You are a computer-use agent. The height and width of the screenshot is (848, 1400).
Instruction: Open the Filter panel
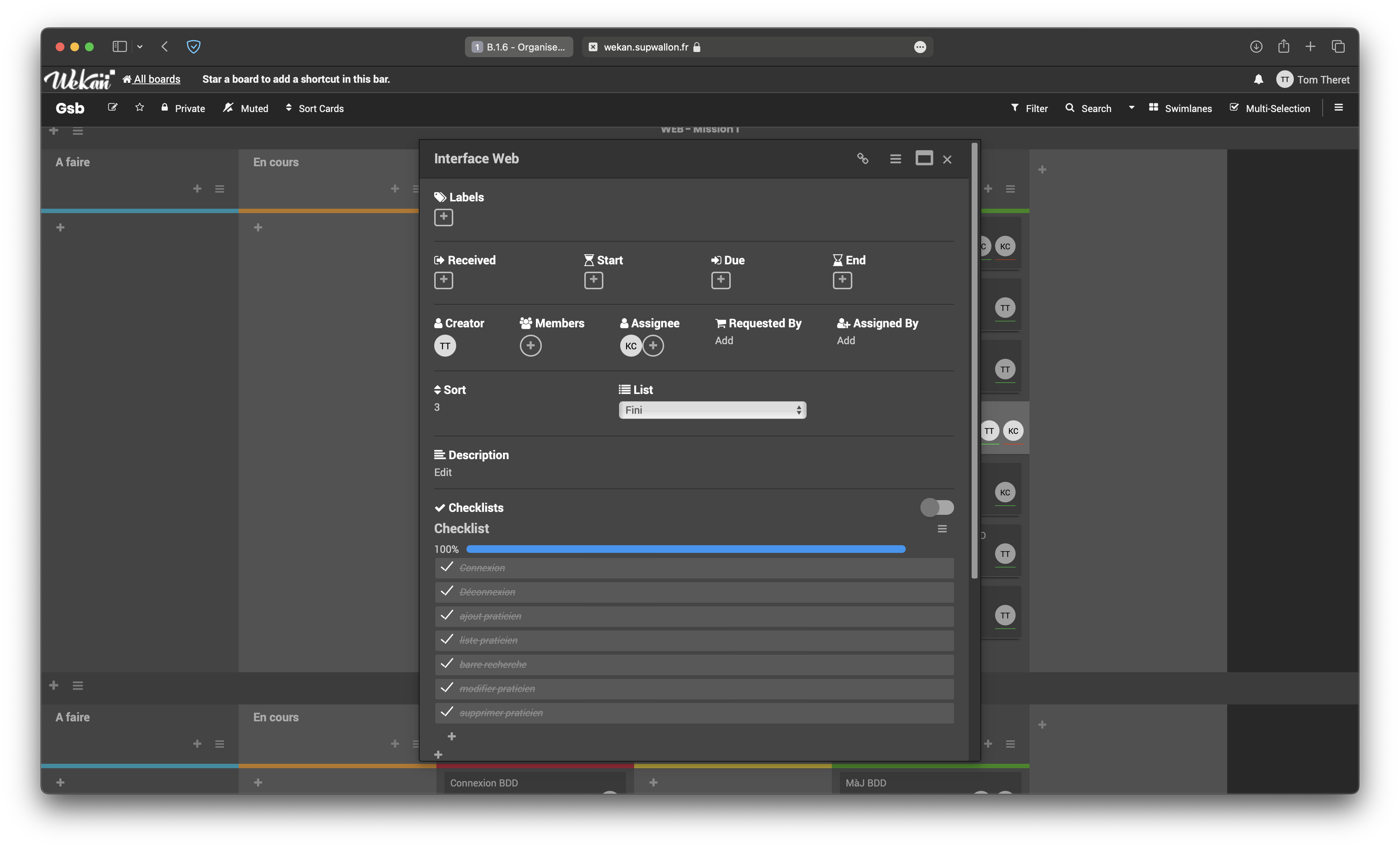pos(1029,108)
